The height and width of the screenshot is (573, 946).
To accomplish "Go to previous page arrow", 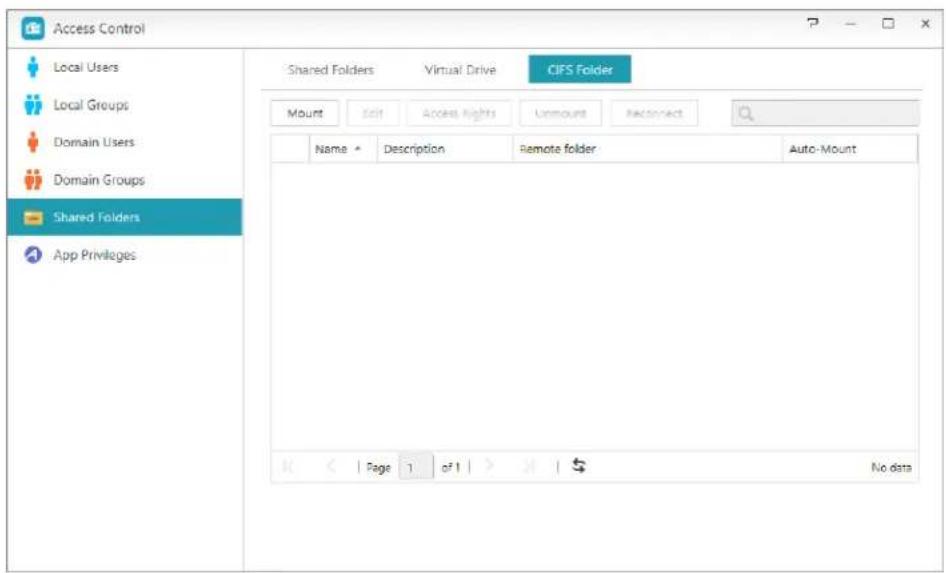I will [x=331, y=466].
